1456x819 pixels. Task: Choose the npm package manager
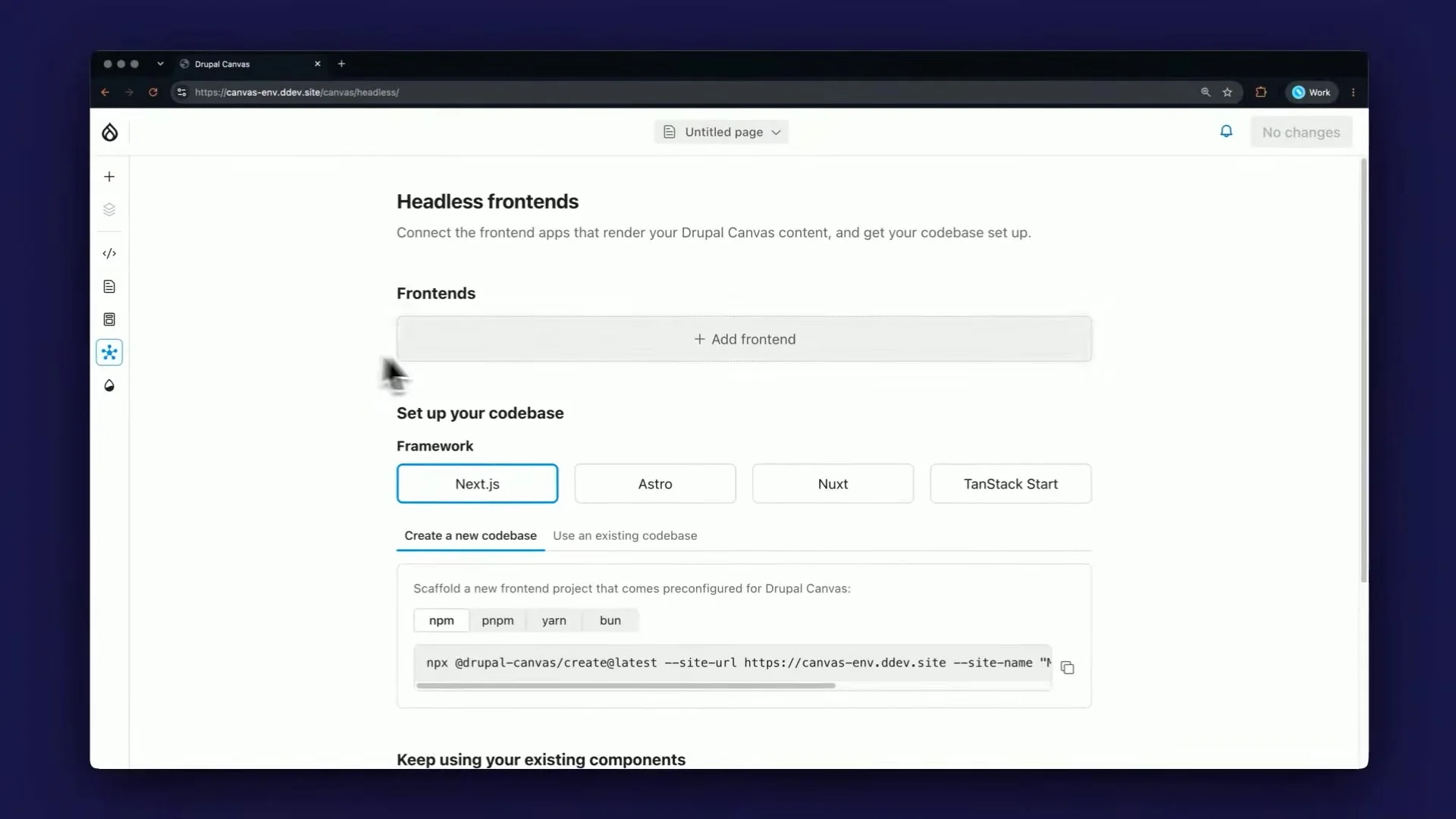tap(441, 620)
